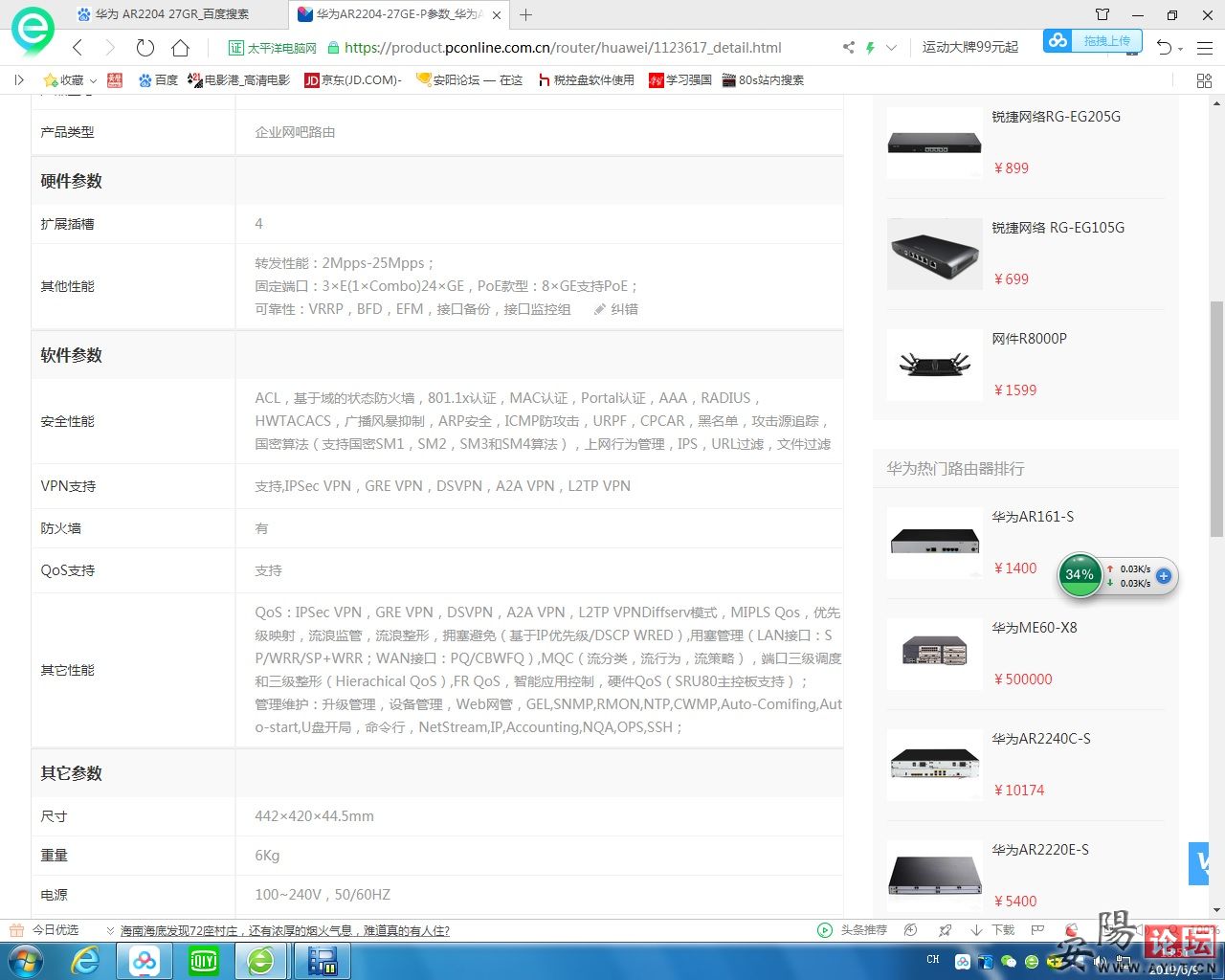Close the 华为AR2204-27GE-P参数 tab
Viewport: 1225px width, 980px height.
coord(497,15)
